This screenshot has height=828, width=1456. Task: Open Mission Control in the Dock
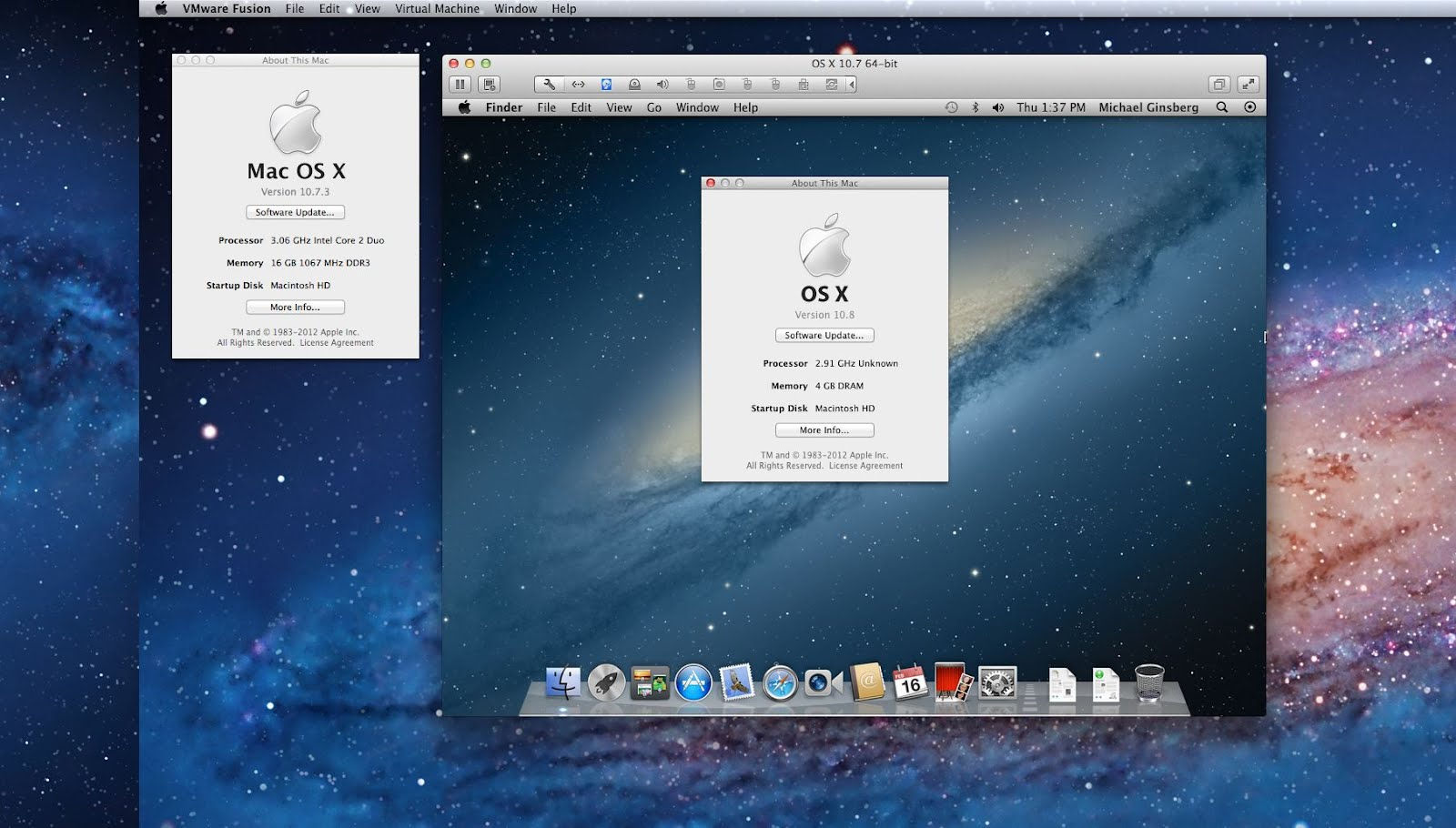pos(650,682)
